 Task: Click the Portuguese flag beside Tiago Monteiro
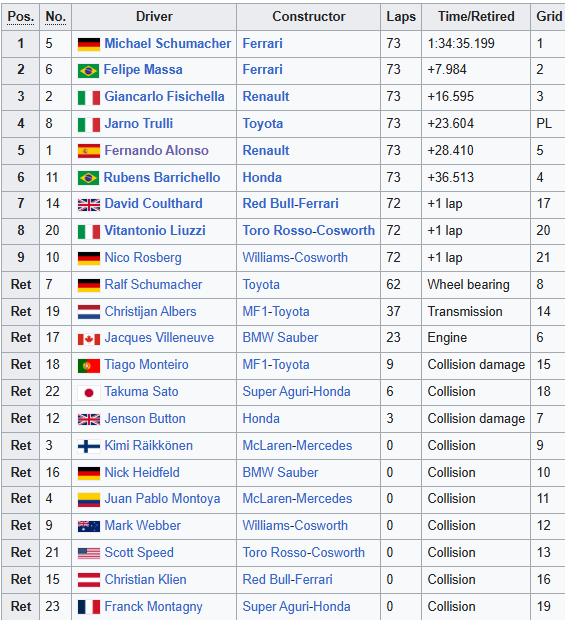pyautogui.click(x=89, y=366)
